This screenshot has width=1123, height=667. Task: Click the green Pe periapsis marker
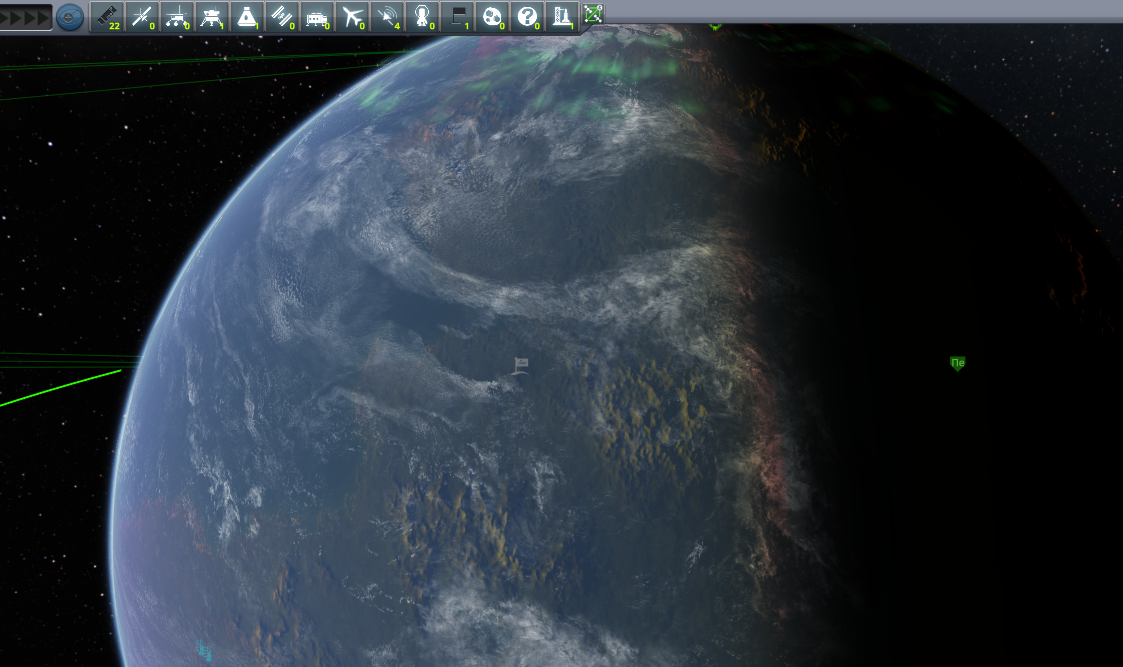958,363
